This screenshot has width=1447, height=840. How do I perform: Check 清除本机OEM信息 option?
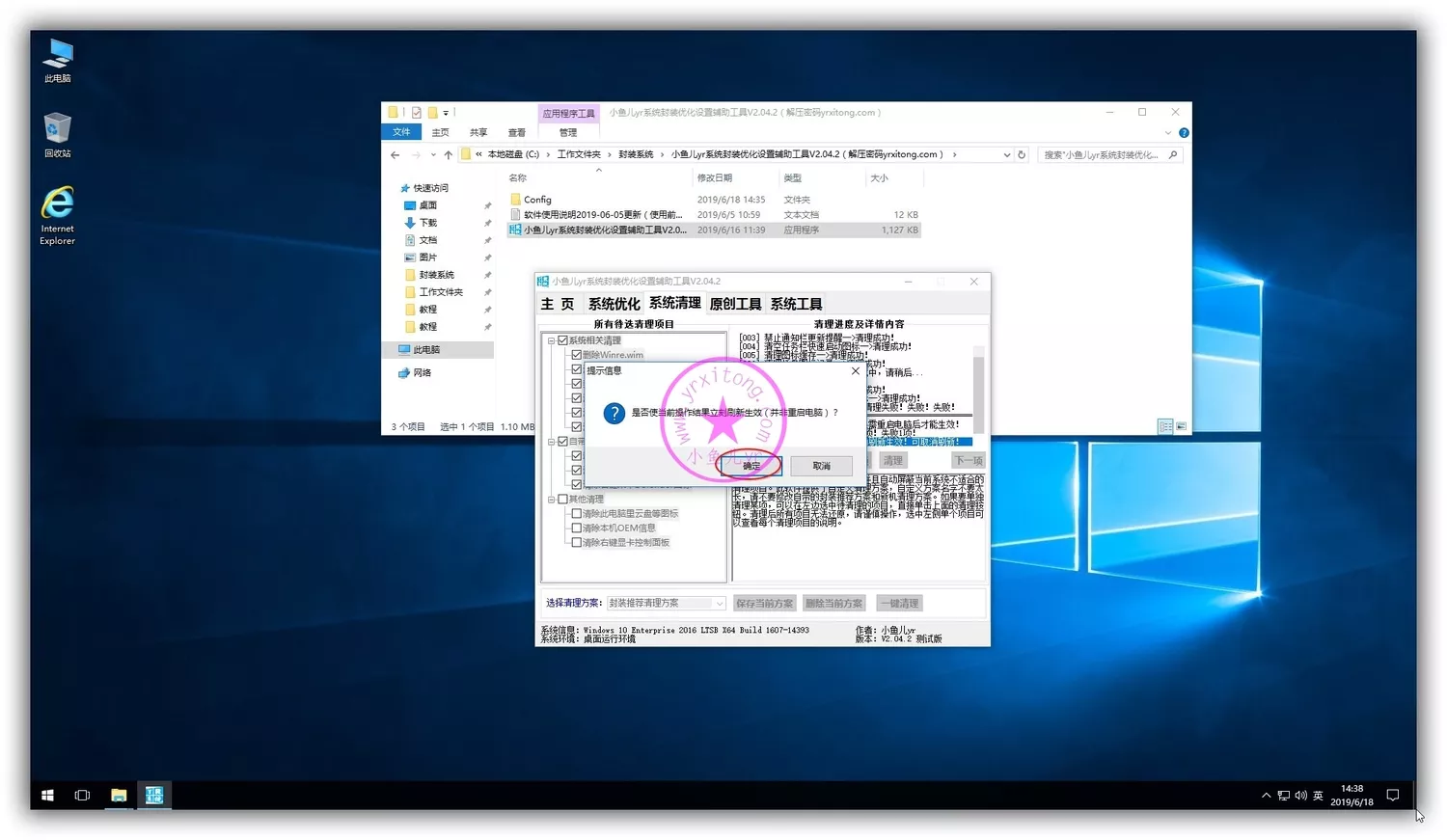tap(577, 528)
